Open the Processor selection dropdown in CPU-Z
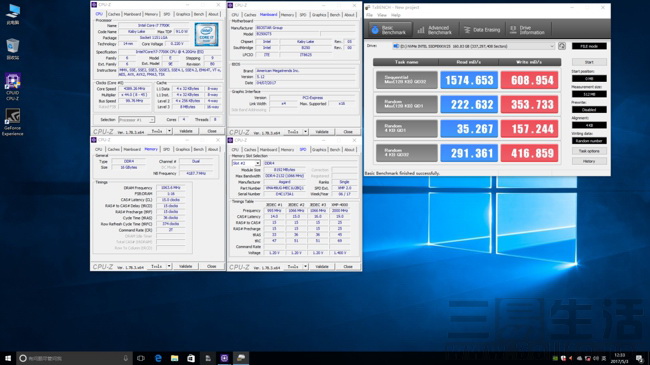The height and width of the screenshot is (365, 650). pyautogui.click(x=136, y=119)
